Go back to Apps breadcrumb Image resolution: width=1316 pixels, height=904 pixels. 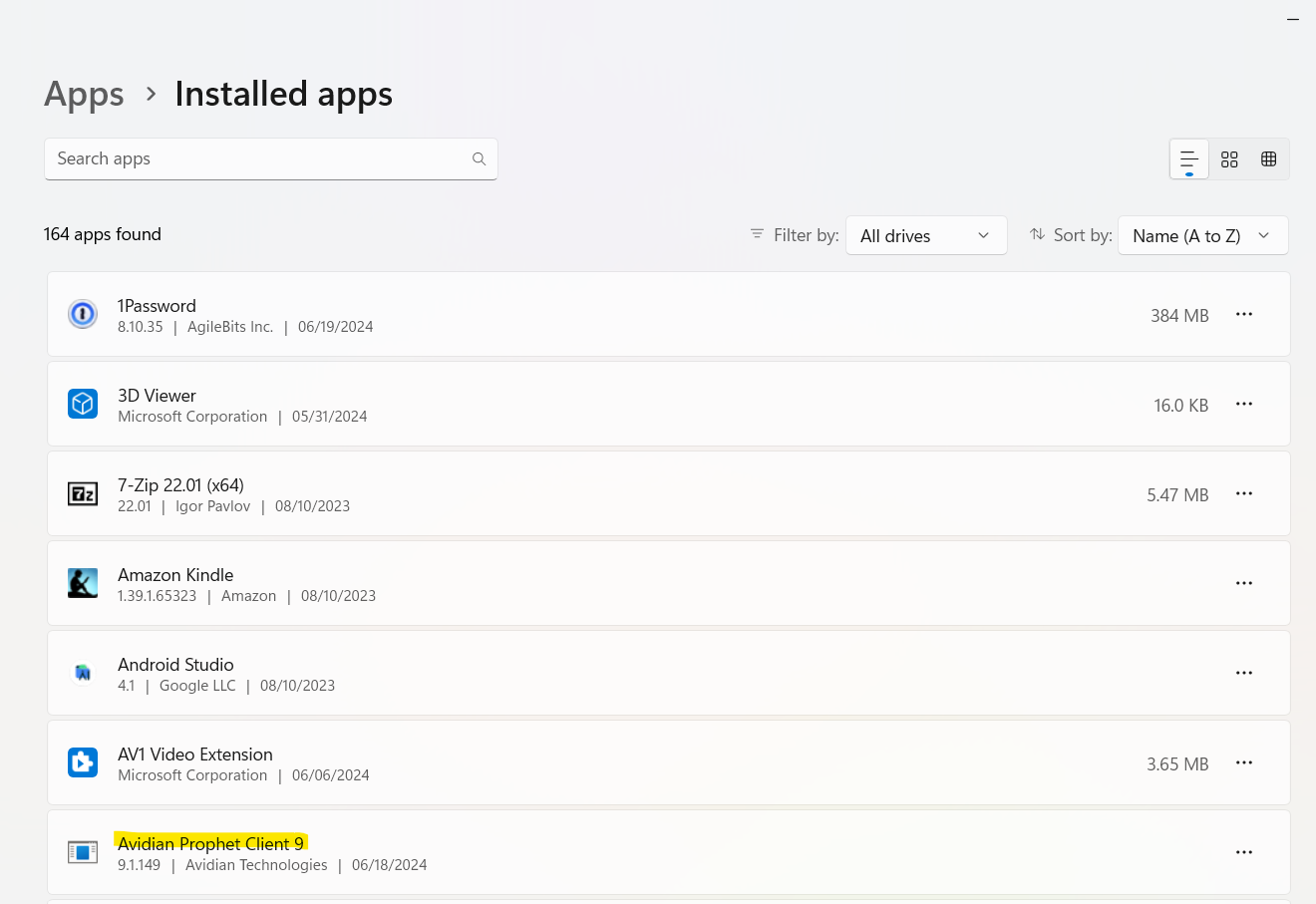click(84, 95)
